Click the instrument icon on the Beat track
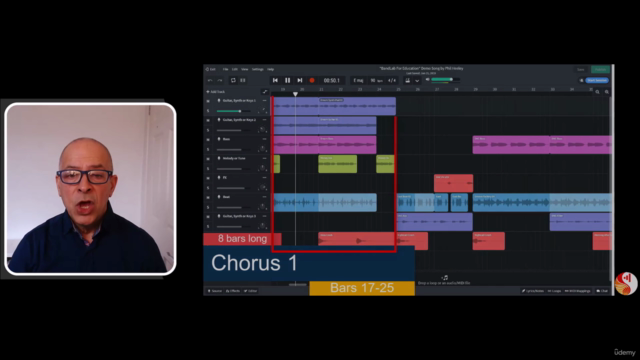 tap(219, 197)
